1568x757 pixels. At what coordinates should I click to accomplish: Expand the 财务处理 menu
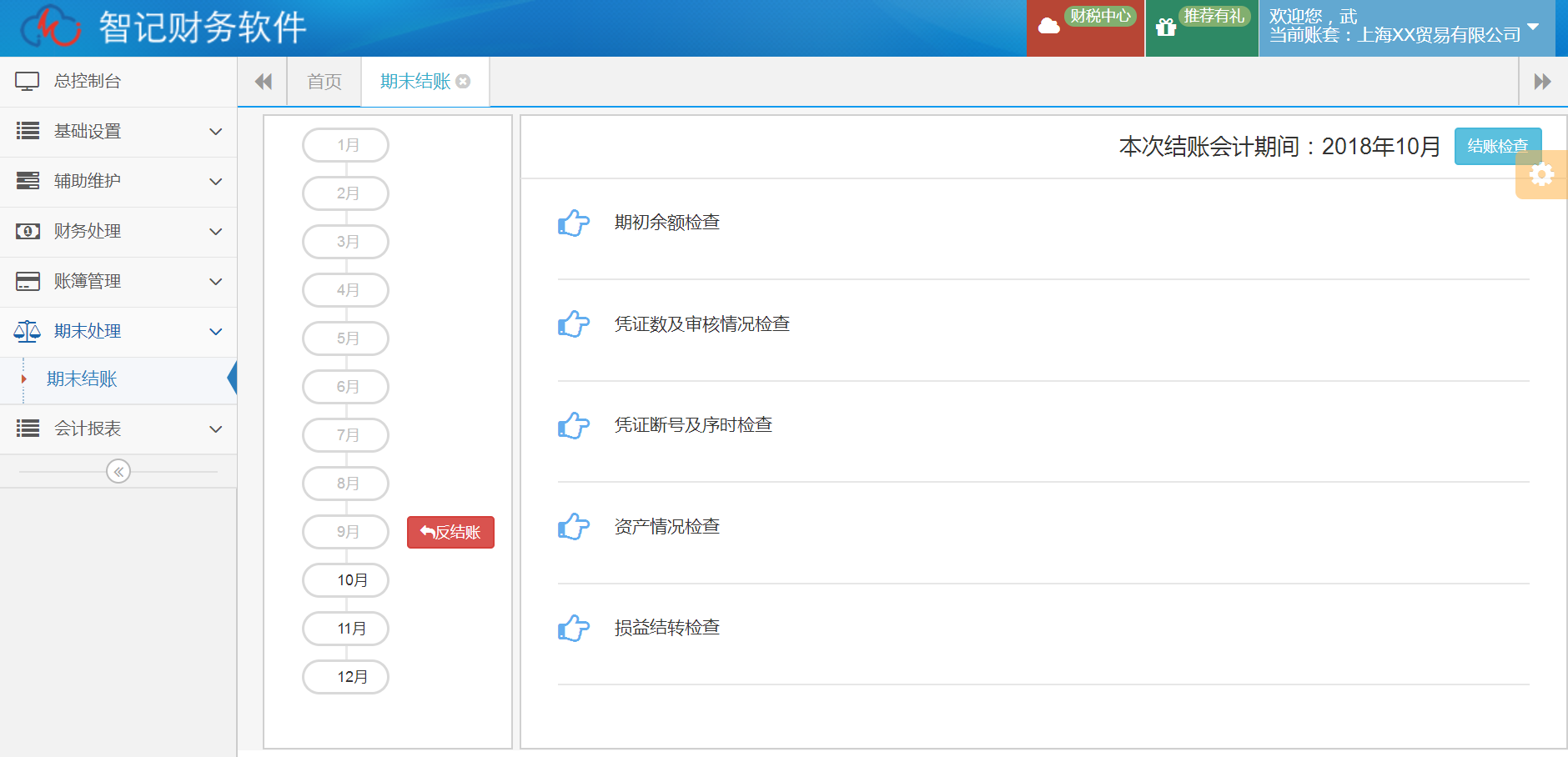118,232
